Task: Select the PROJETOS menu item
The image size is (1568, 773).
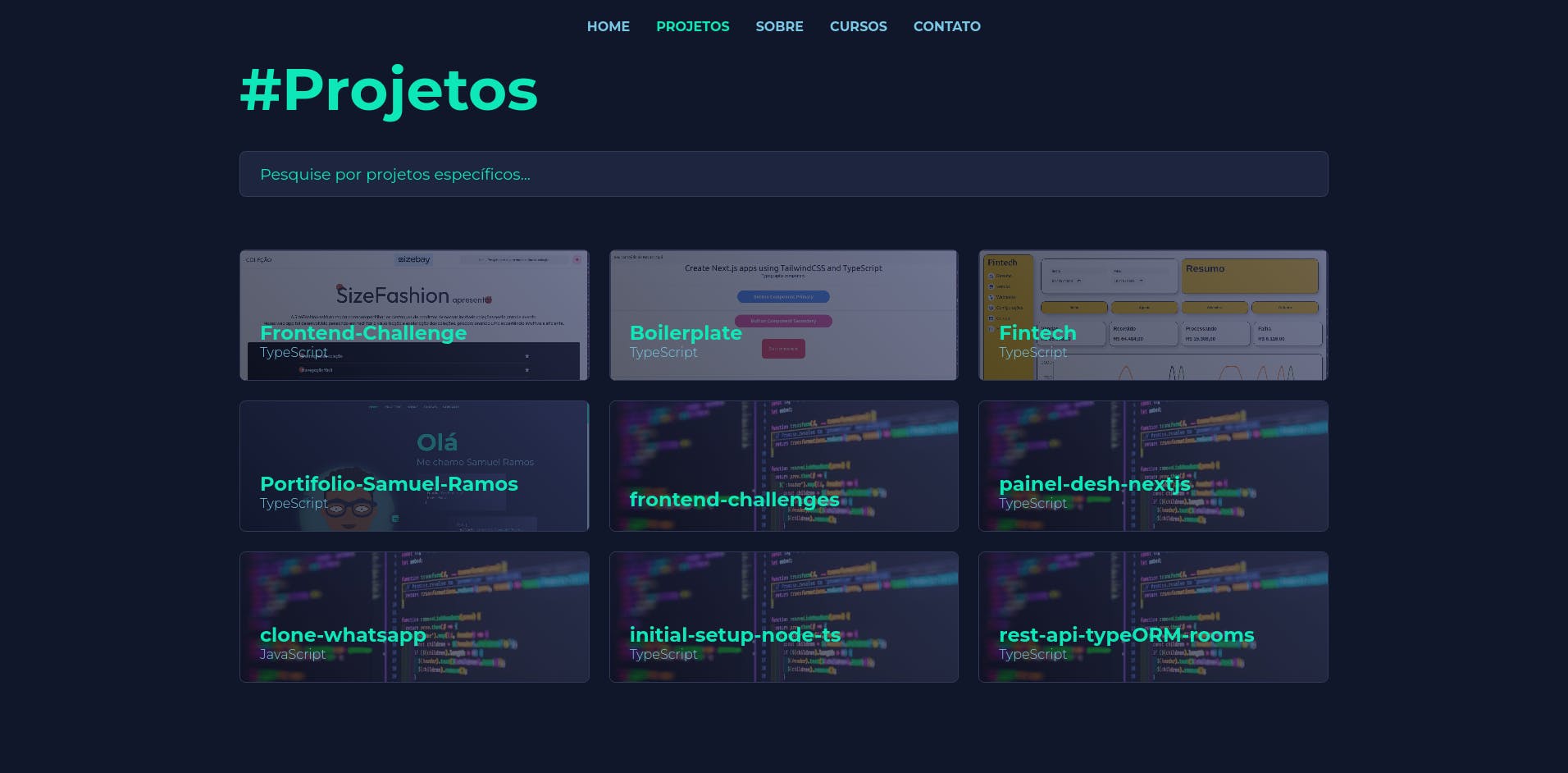Action: [x=692, y=26]
